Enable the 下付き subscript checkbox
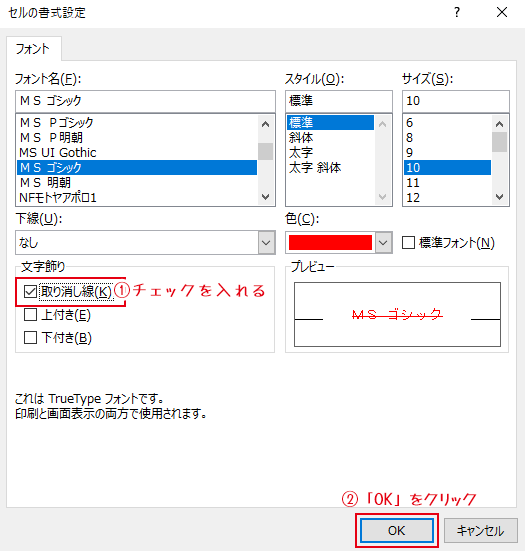 pos(30,338)
